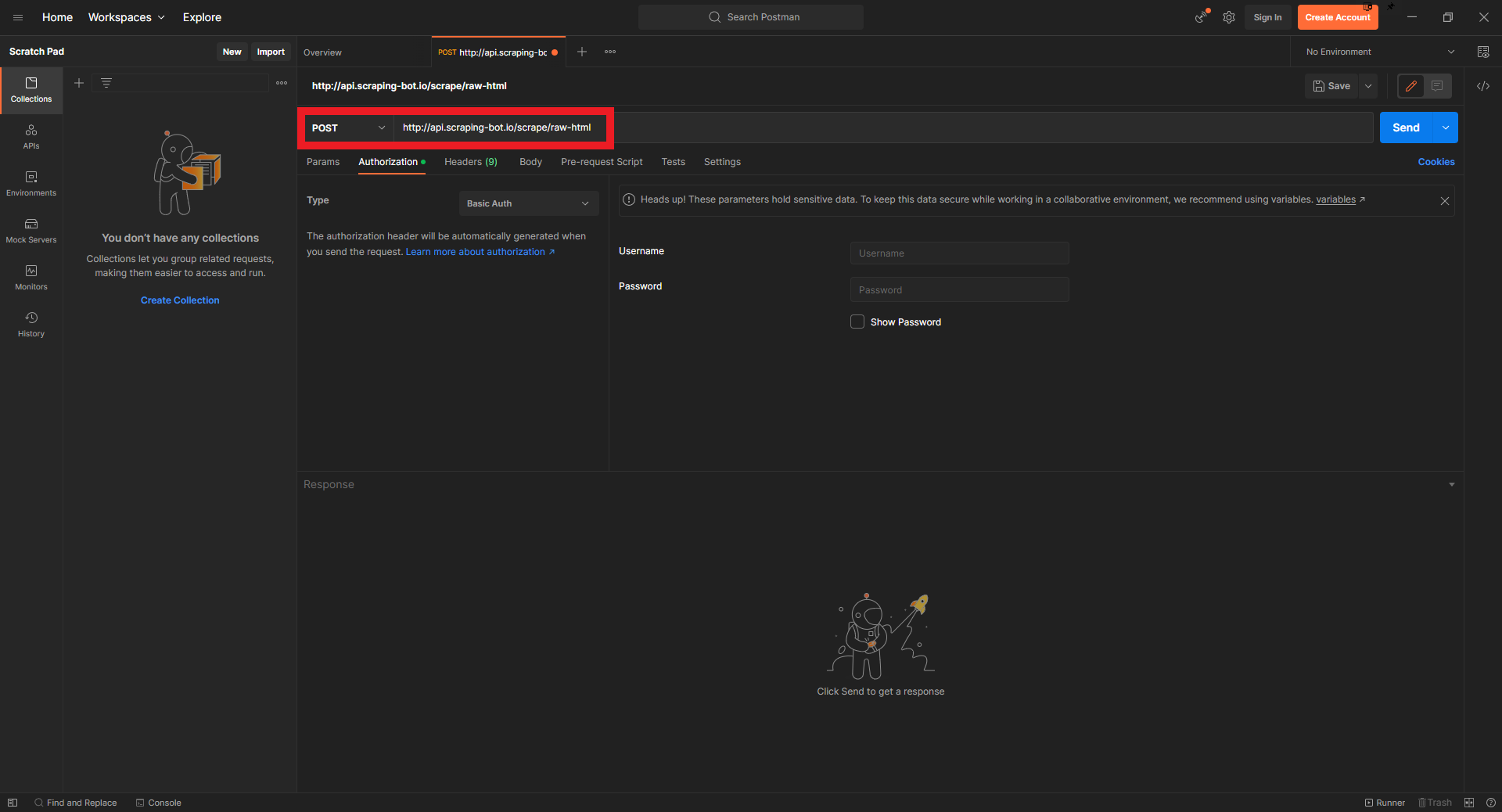Click the request URL field

[883, 128]
